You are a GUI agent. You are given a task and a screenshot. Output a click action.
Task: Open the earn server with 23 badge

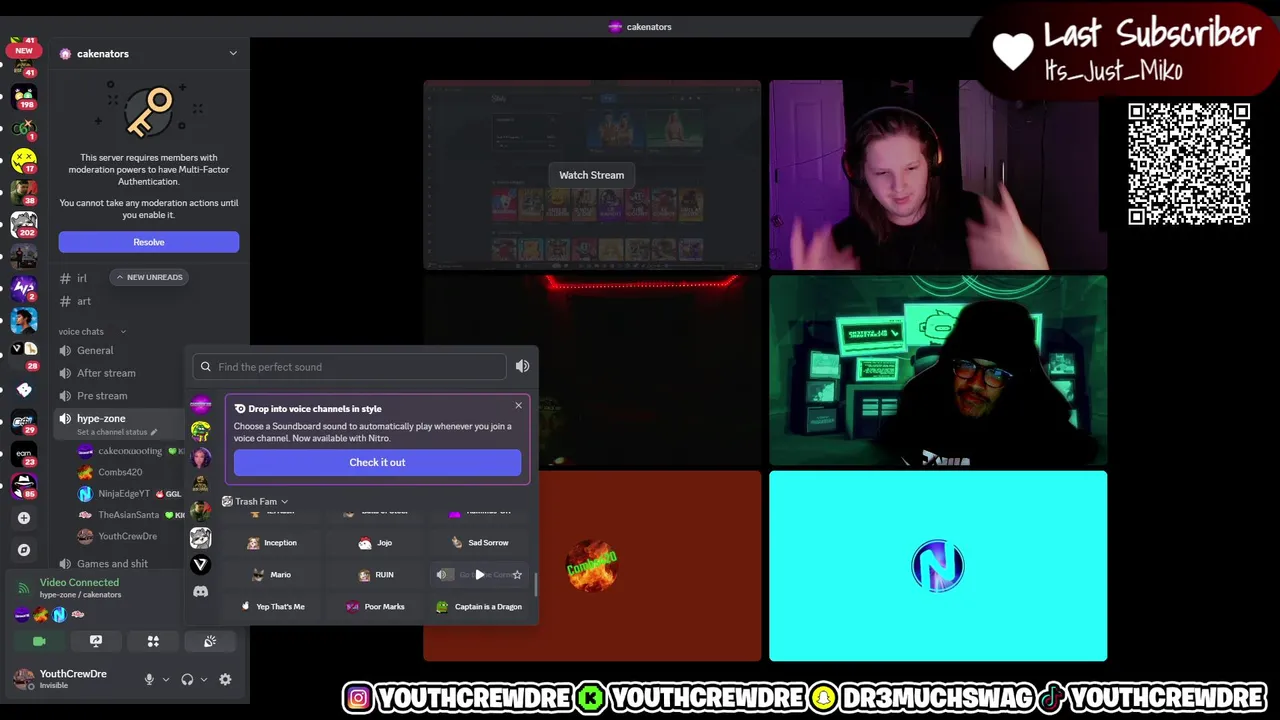pyautogui.click(x=24, y=454)
